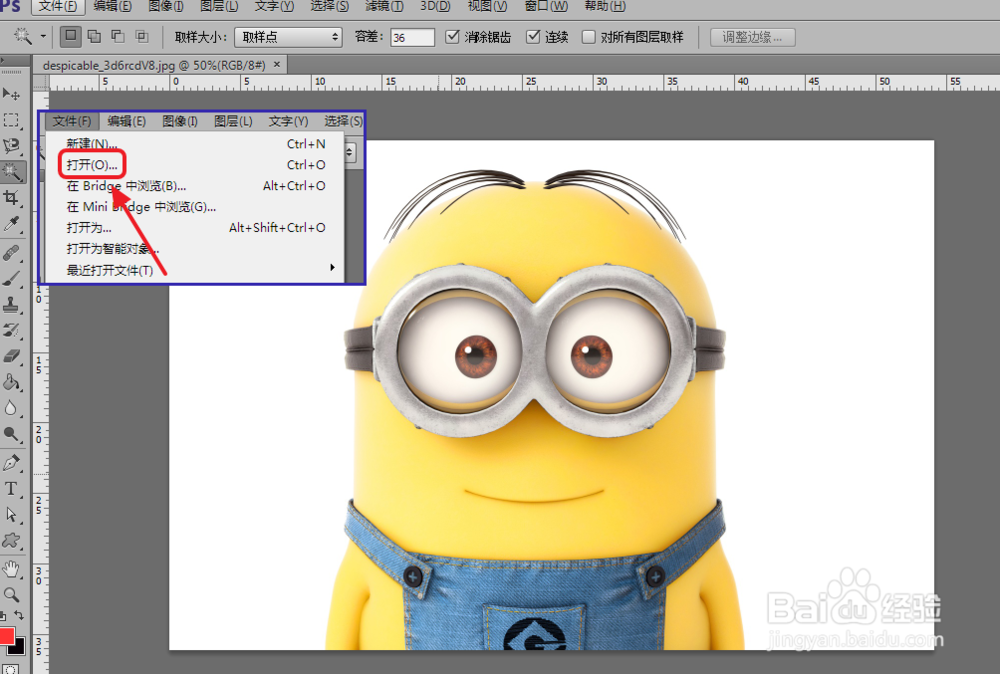
Task: Select the Eraser tool
Action: (11, 356)
